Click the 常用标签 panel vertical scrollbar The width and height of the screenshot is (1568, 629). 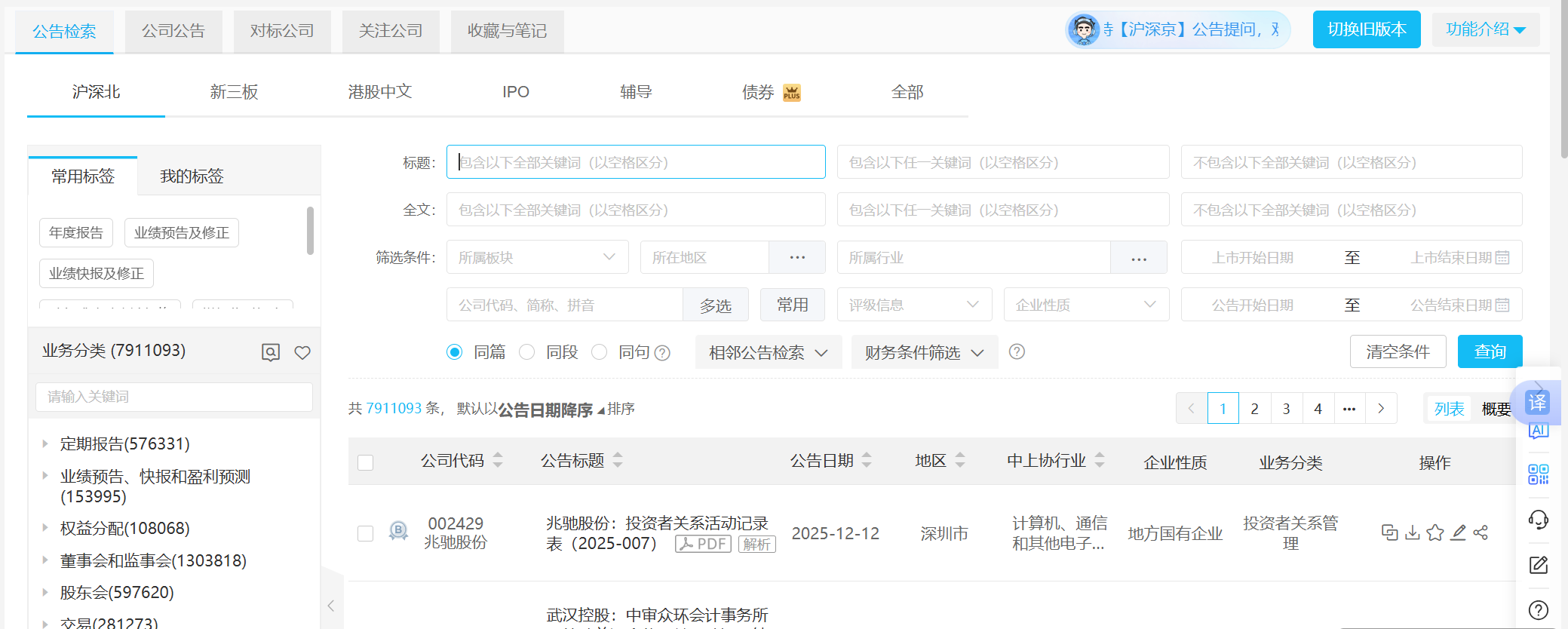[310, 231]
